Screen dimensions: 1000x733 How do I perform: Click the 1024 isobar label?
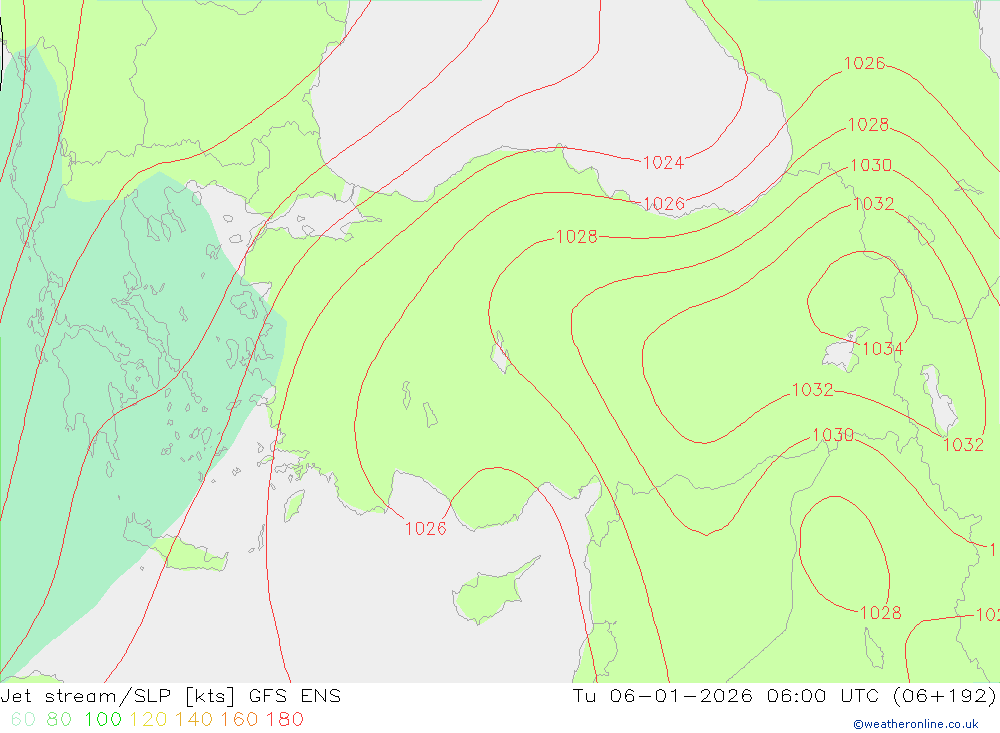[x=663, y=163]
